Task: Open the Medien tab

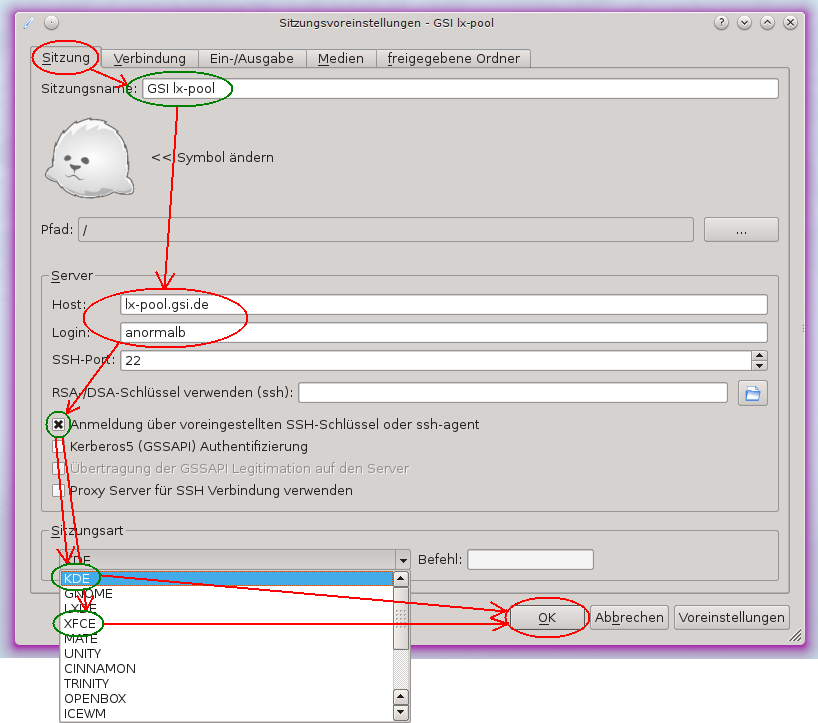Action: 341,58
